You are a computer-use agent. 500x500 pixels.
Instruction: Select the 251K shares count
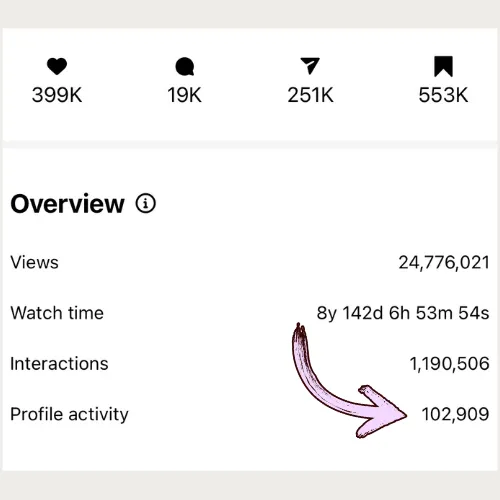(310, 95)
